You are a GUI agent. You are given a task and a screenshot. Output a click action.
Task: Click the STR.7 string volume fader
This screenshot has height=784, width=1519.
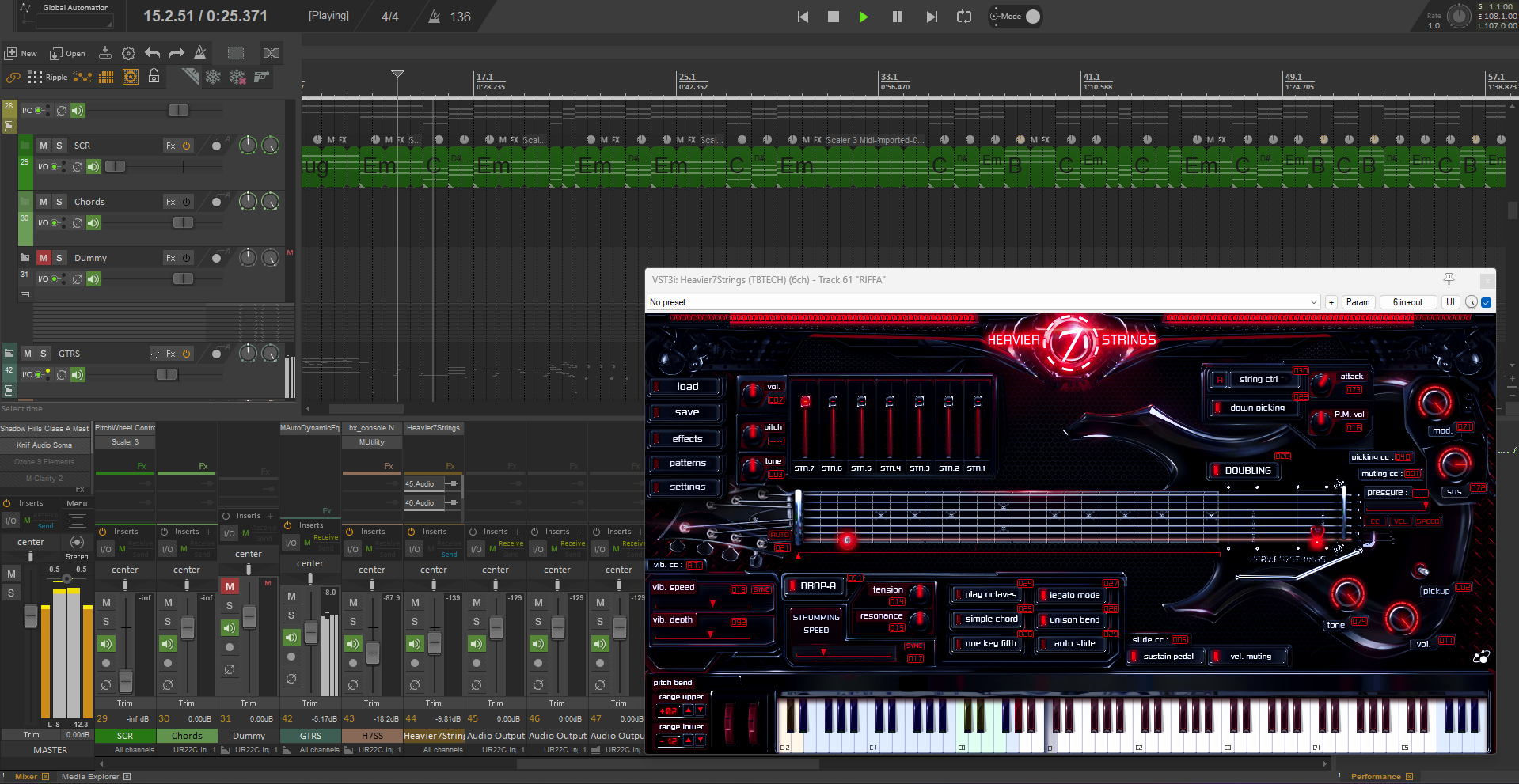(x=805, y=402)
